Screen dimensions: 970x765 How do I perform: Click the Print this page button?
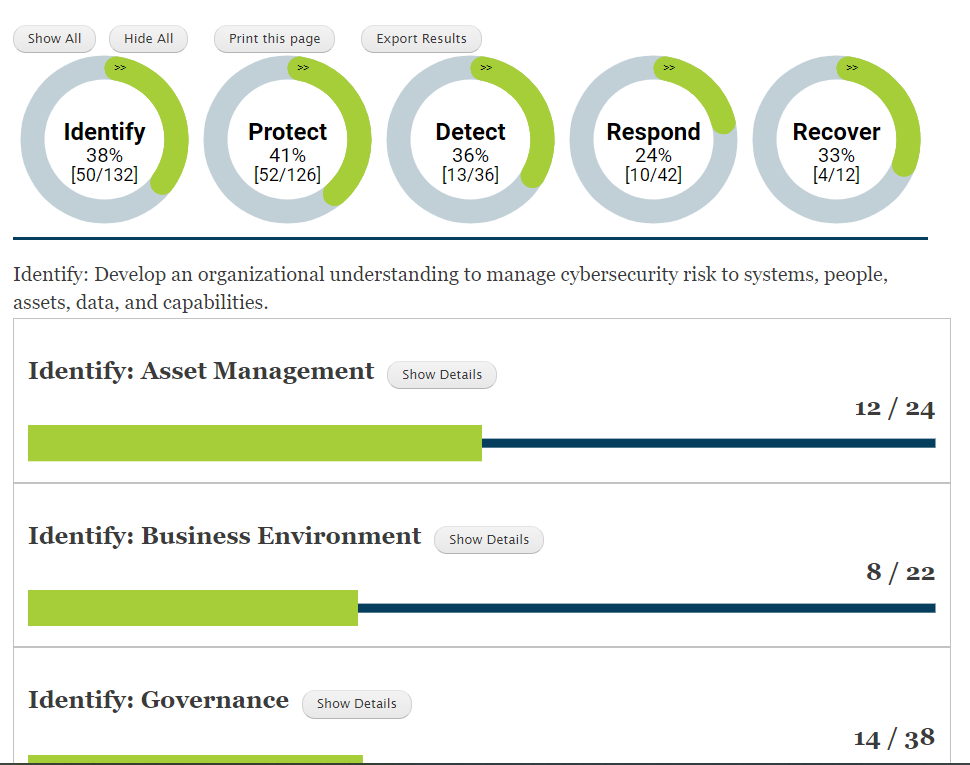(274, 39)
